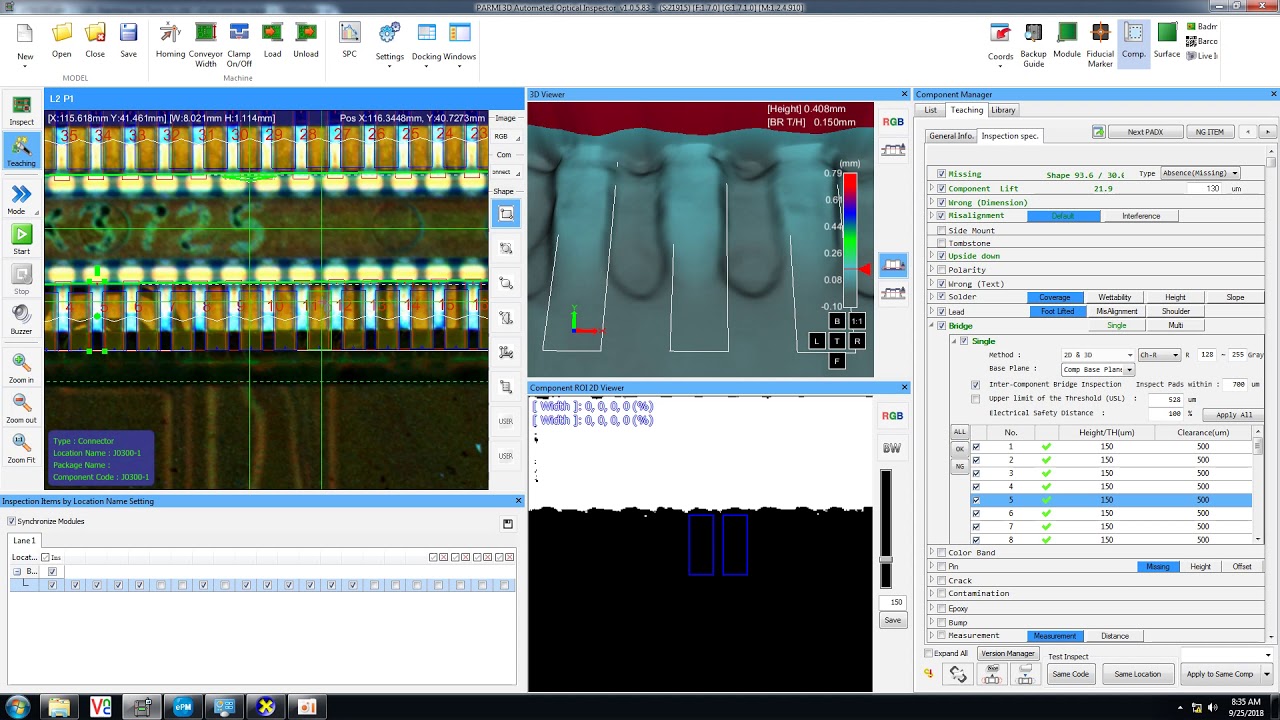Click the height color scale bar
This screenshot has height=720, width=1280.
(849, 240)
